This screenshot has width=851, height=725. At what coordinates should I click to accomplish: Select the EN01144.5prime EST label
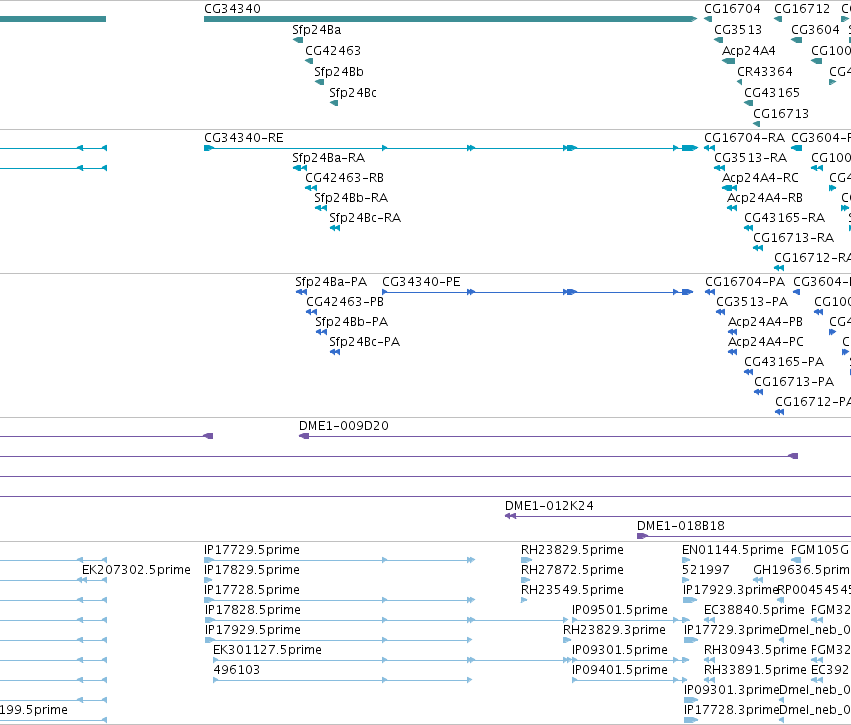(x=733, y=550)
